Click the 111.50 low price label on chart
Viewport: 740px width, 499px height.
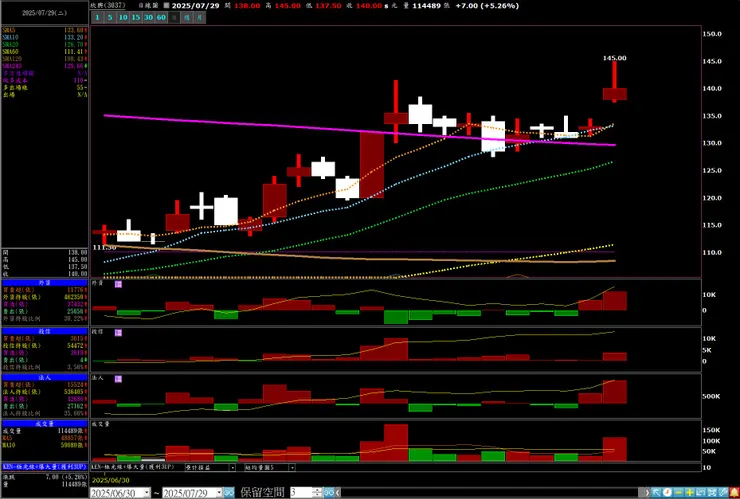coord(104,247)
